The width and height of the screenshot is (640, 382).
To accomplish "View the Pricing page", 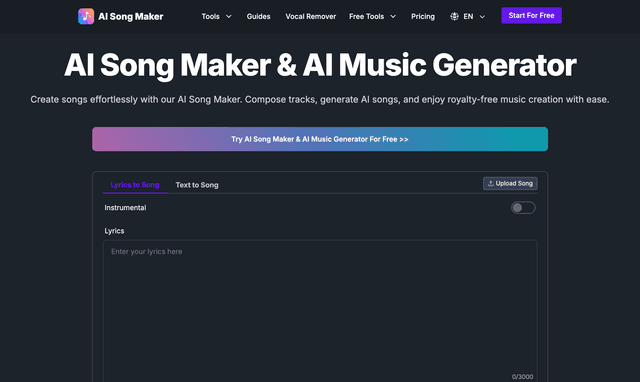I will click(423, 17).
